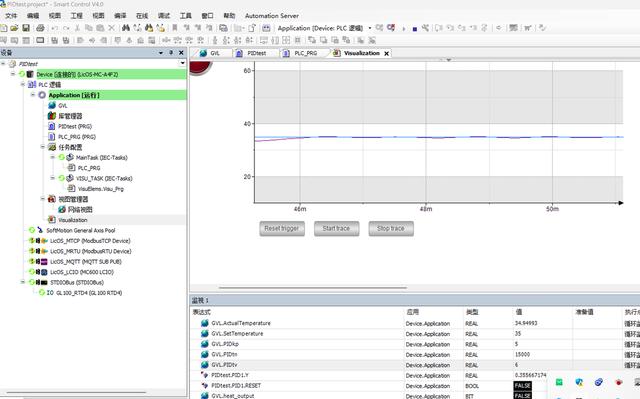Image resolution: width=640 pixels, height=399 pixels.
Task: Click the Undo arrow icon
Action: 54,28
